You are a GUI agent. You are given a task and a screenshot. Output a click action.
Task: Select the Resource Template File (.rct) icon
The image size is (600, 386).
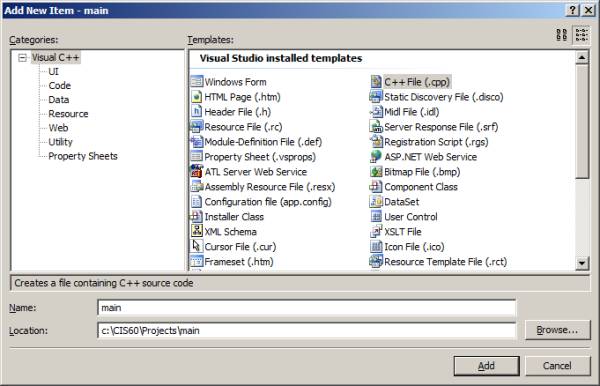(376, 261)
